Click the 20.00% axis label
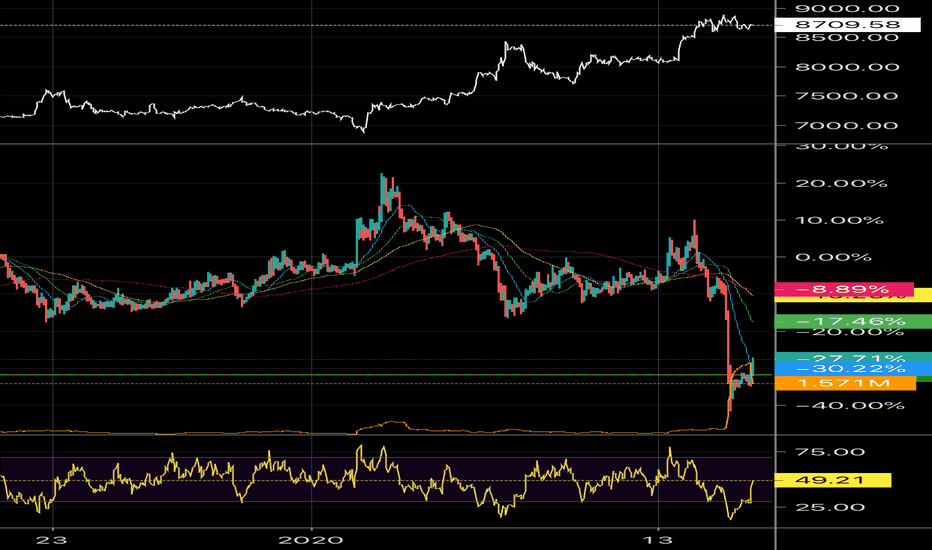The image size is (932, 550). 841,183
